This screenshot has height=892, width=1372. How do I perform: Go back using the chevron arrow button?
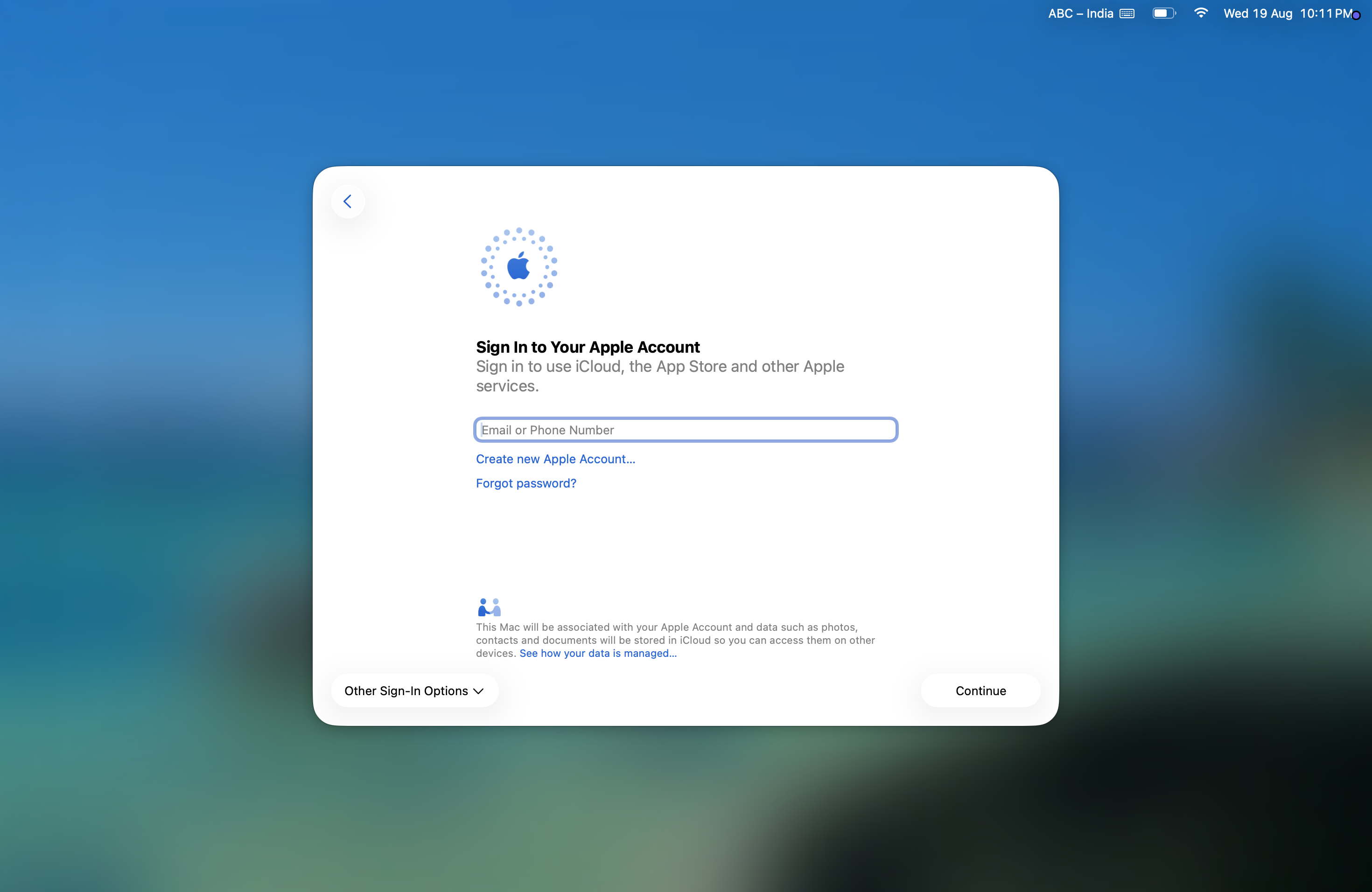[x=348, y=201]
